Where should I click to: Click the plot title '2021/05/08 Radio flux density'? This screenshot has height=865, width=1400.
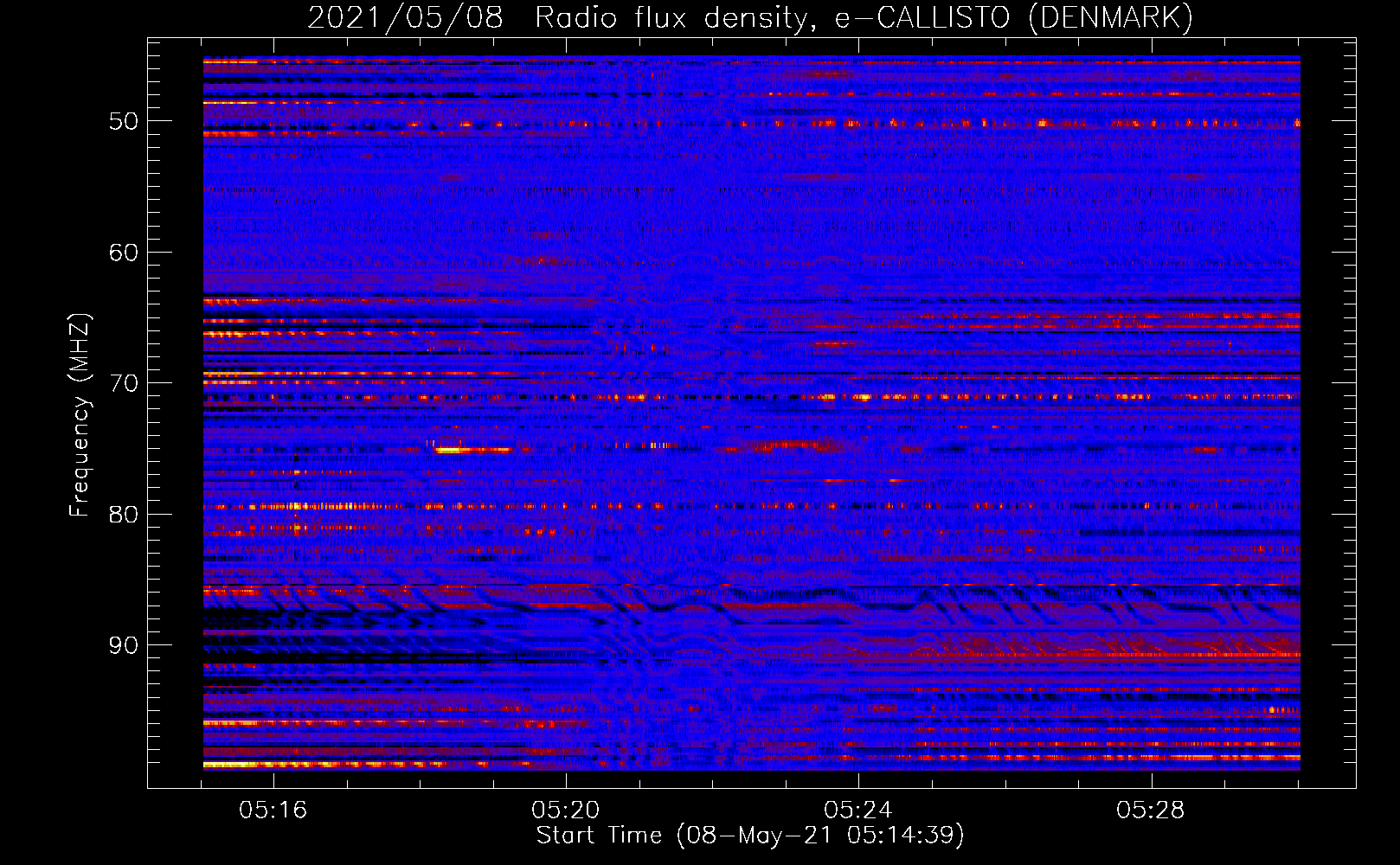[561, 18]
